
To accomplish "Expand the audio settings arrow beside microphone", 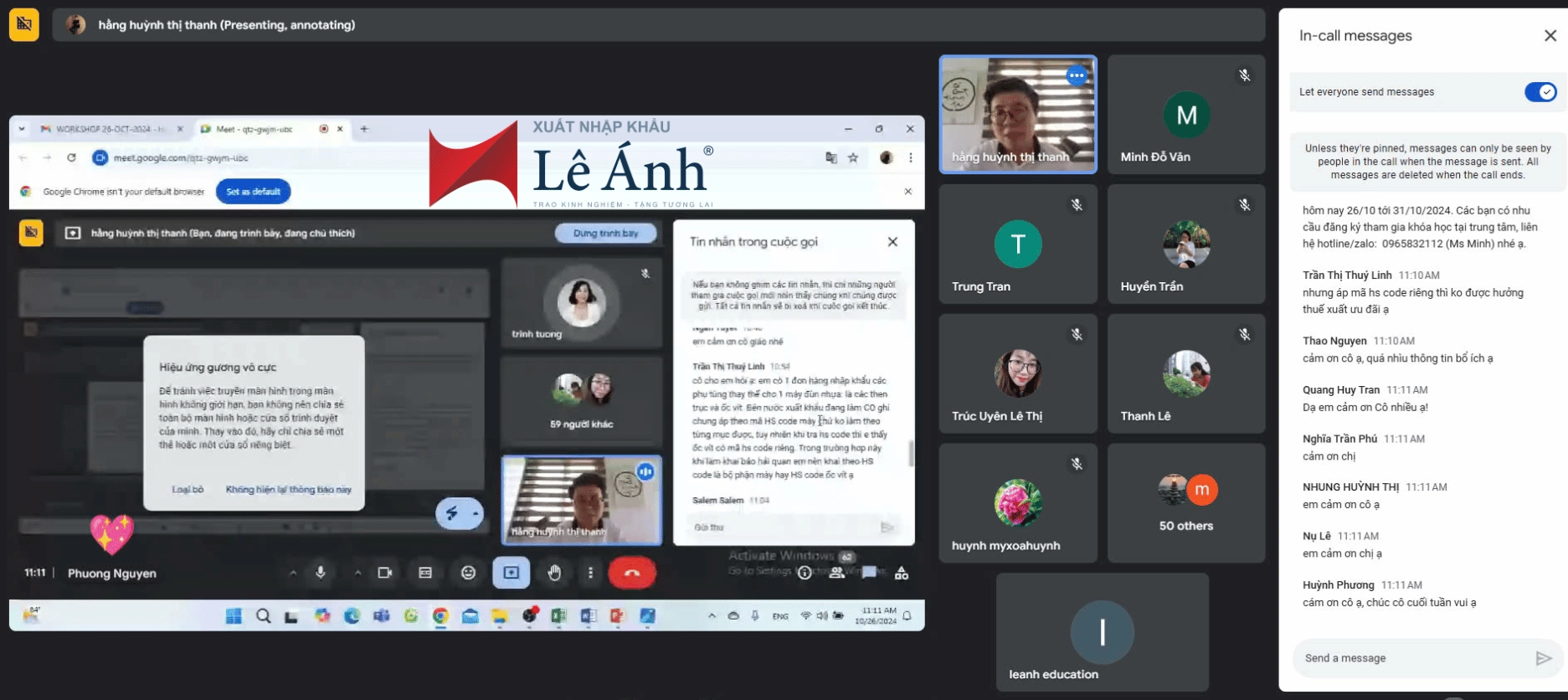I will 292,574.
